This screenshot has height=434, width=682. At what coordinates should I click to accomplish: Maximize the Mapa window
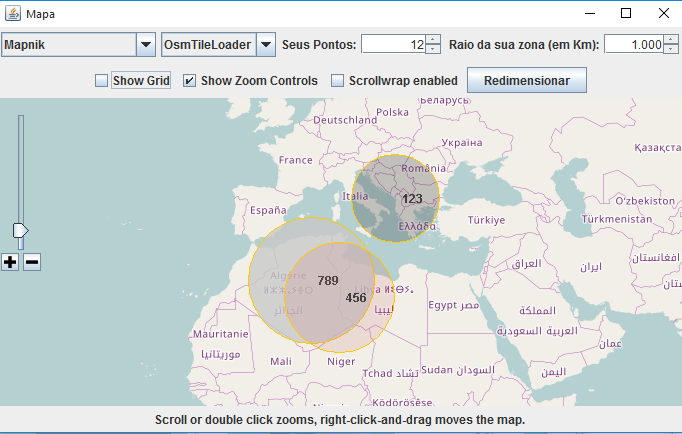tap(626, 13)
